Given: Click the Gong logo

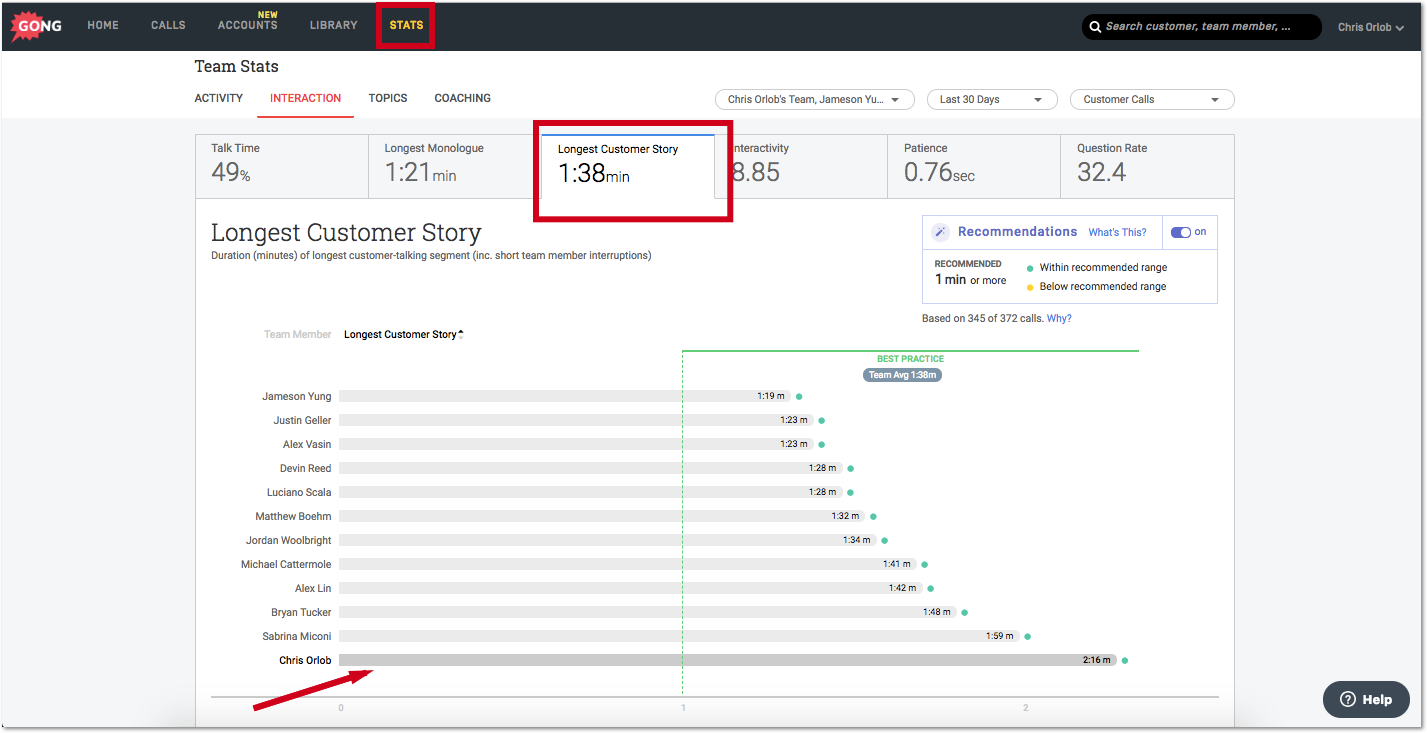Looking at the screenshot, I should pos(34,25).
